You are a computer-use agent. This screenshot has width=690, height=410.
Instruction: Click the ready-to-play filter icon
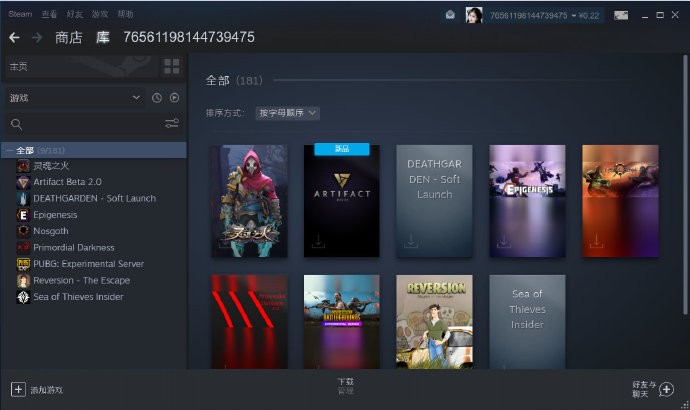click(x=174, y=98)
